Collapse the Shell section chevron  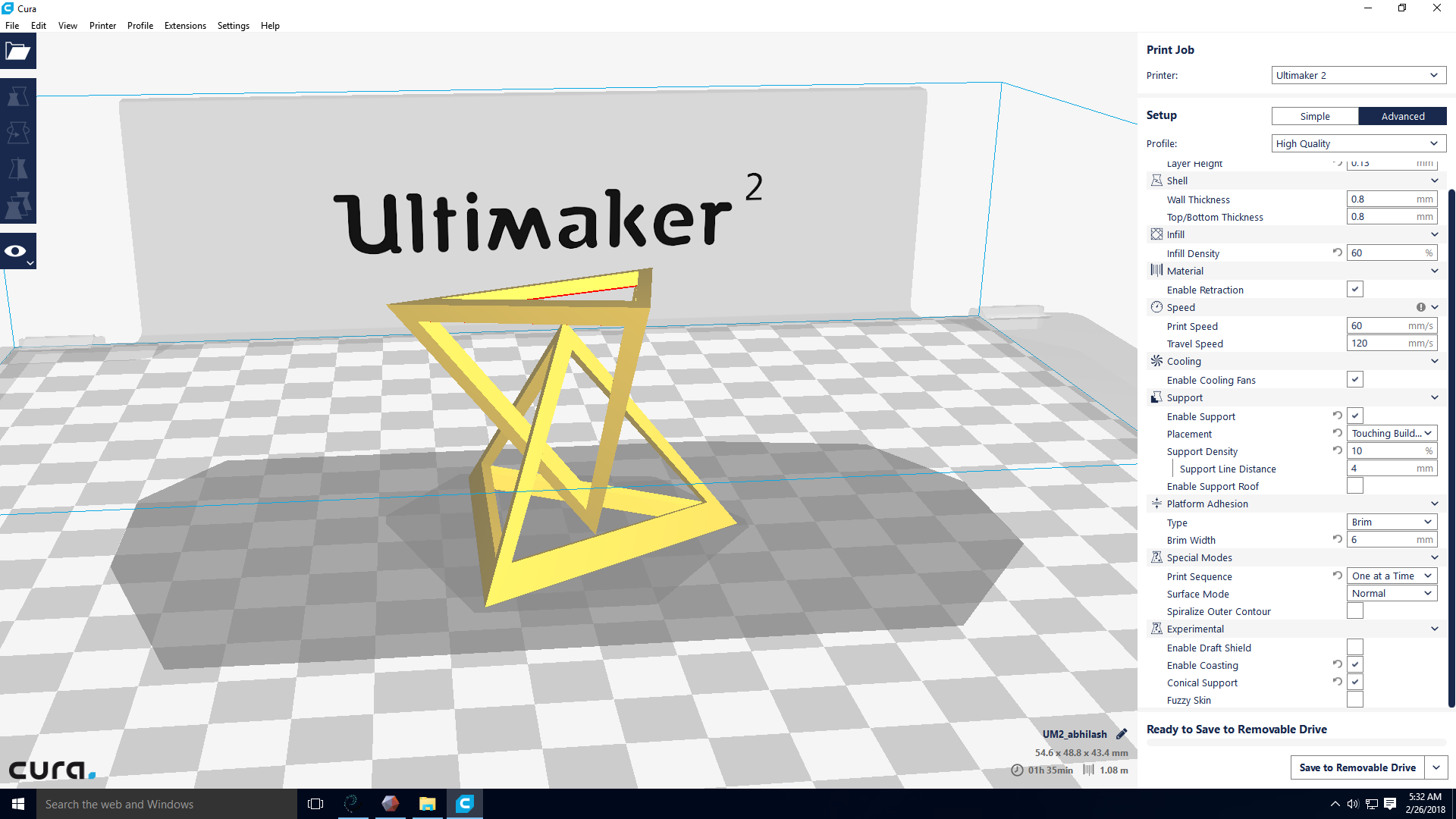1435,180
